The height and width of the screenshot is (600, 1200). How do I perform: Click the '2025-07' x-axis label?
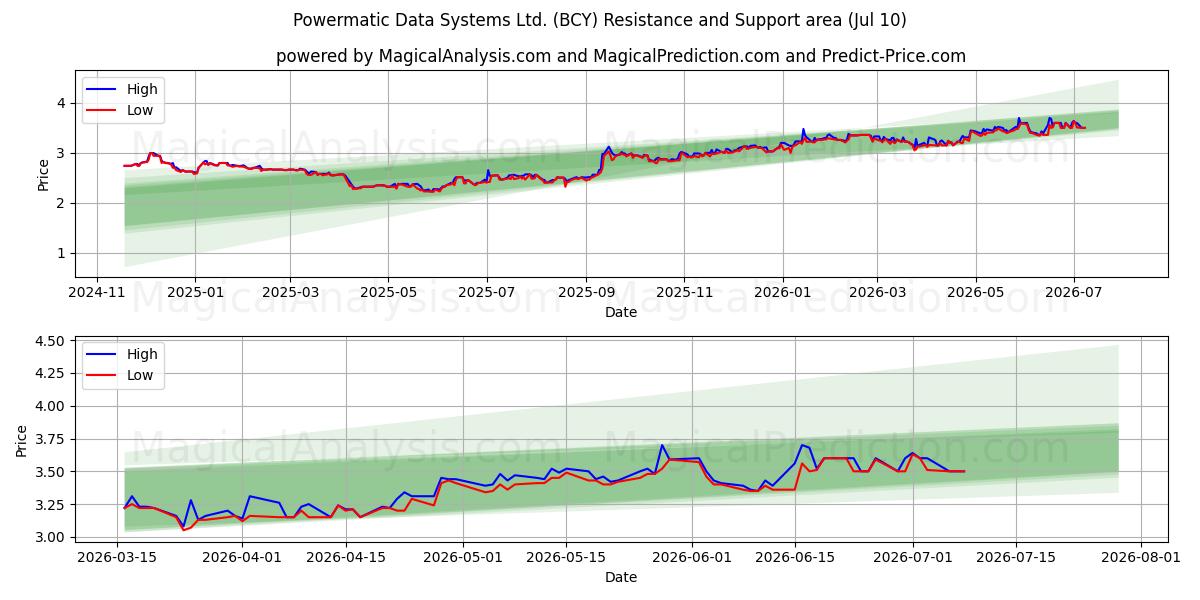click(487, 293)
